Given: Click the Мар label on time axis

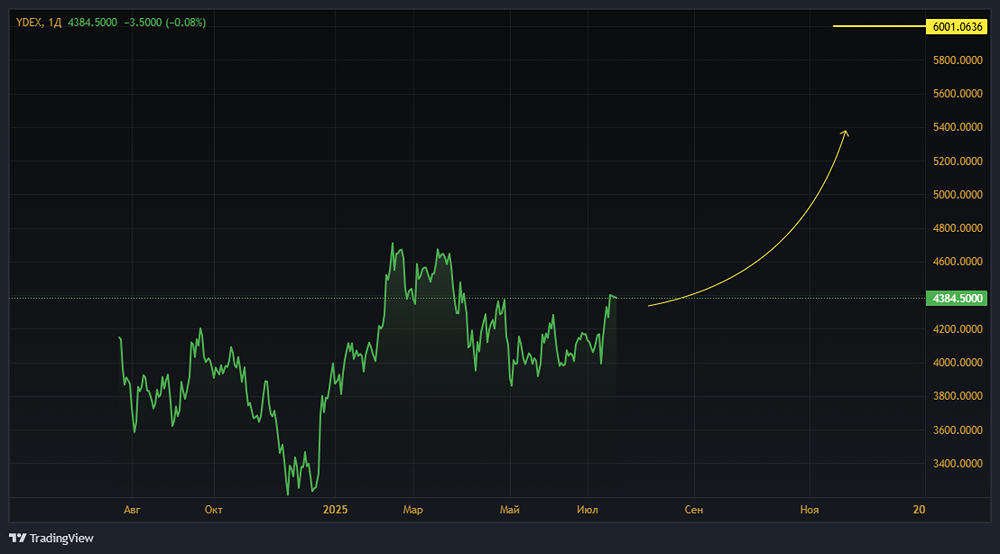Looking at the screenshot, I should coord(413,510).
